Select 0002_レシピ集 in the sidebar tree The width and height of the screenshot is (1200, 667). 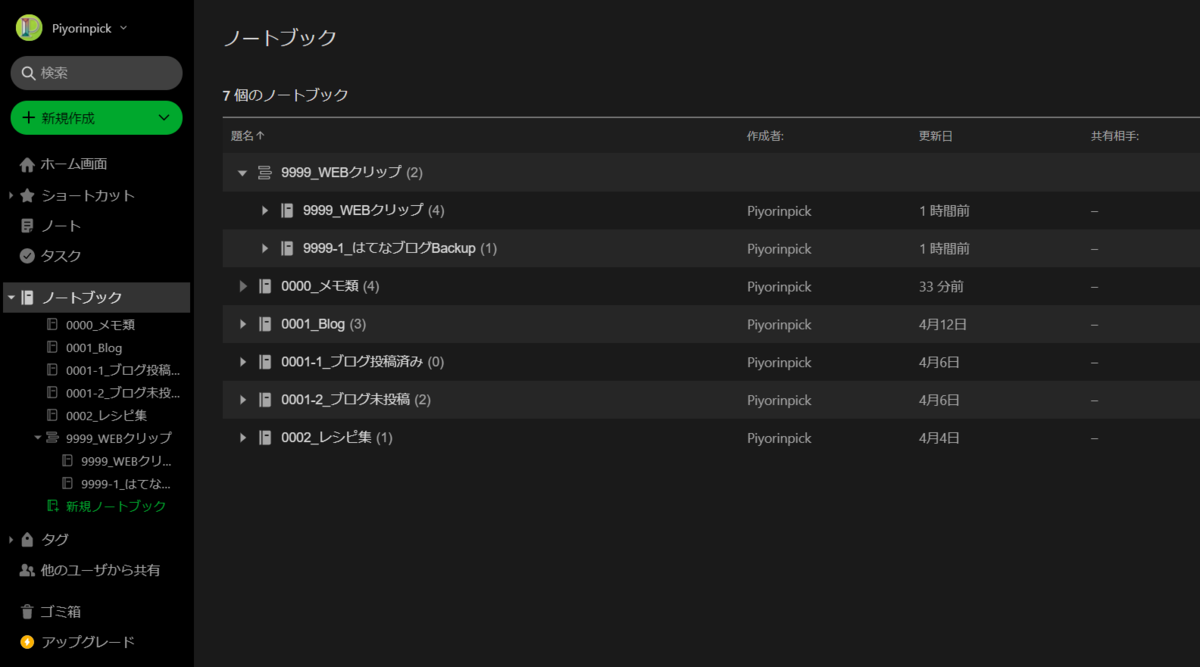(x=107, y=415)
